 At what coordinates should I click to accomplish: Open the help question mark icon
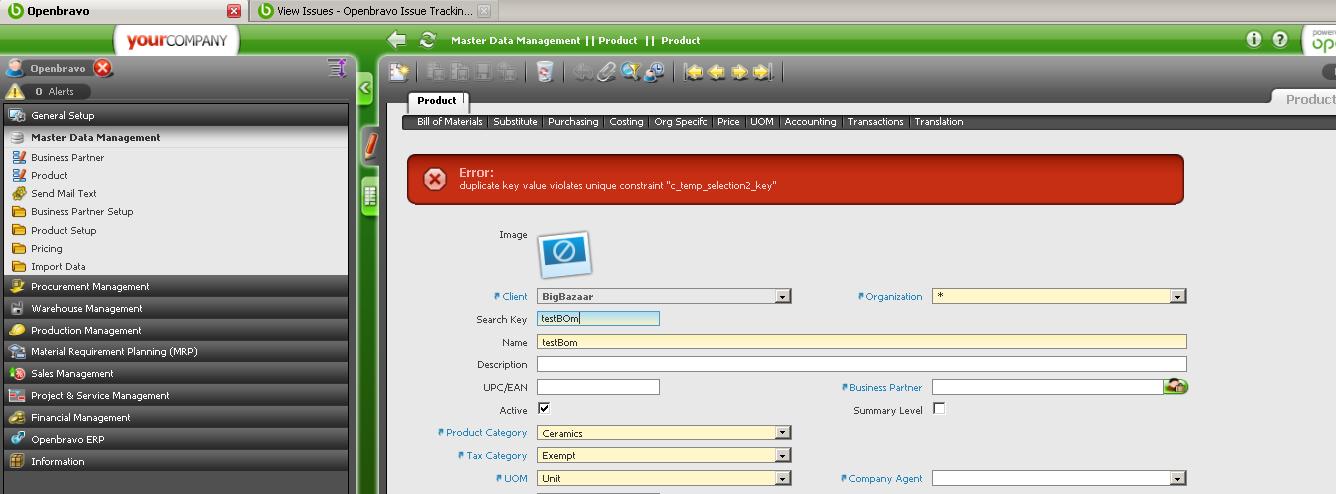pyautogui.click(x=1279, y=39)
